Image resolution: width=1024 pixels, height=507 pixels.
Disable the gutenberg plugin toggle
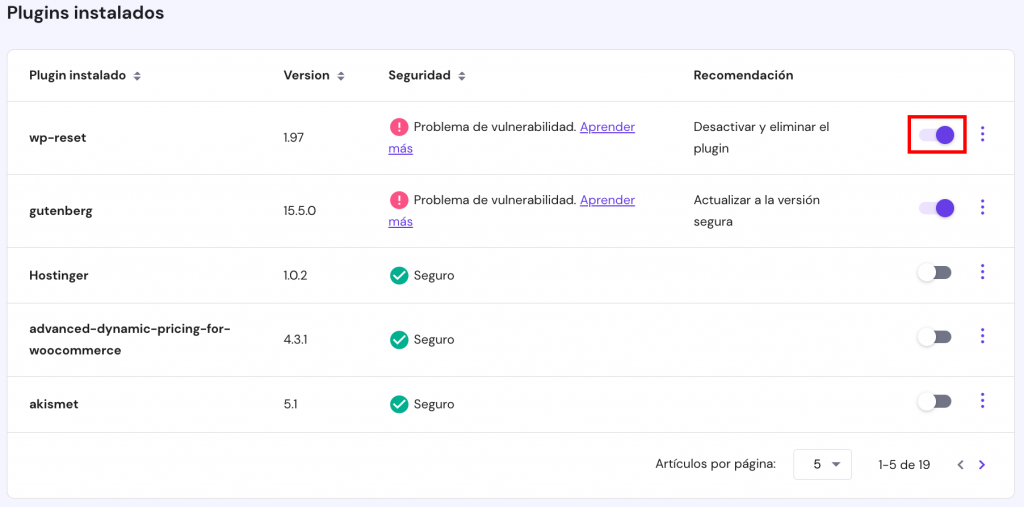(x=937, y=208)
